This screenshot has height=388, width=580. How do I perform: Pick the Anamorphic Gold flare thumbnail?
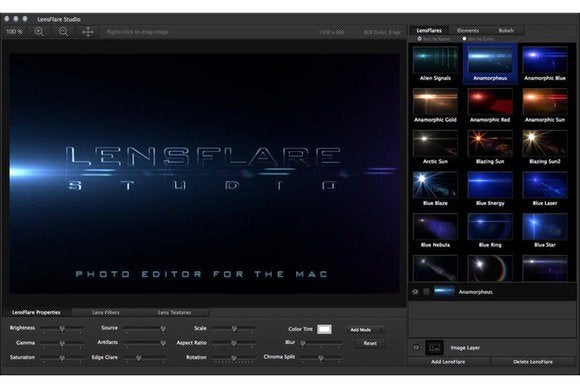435,105
